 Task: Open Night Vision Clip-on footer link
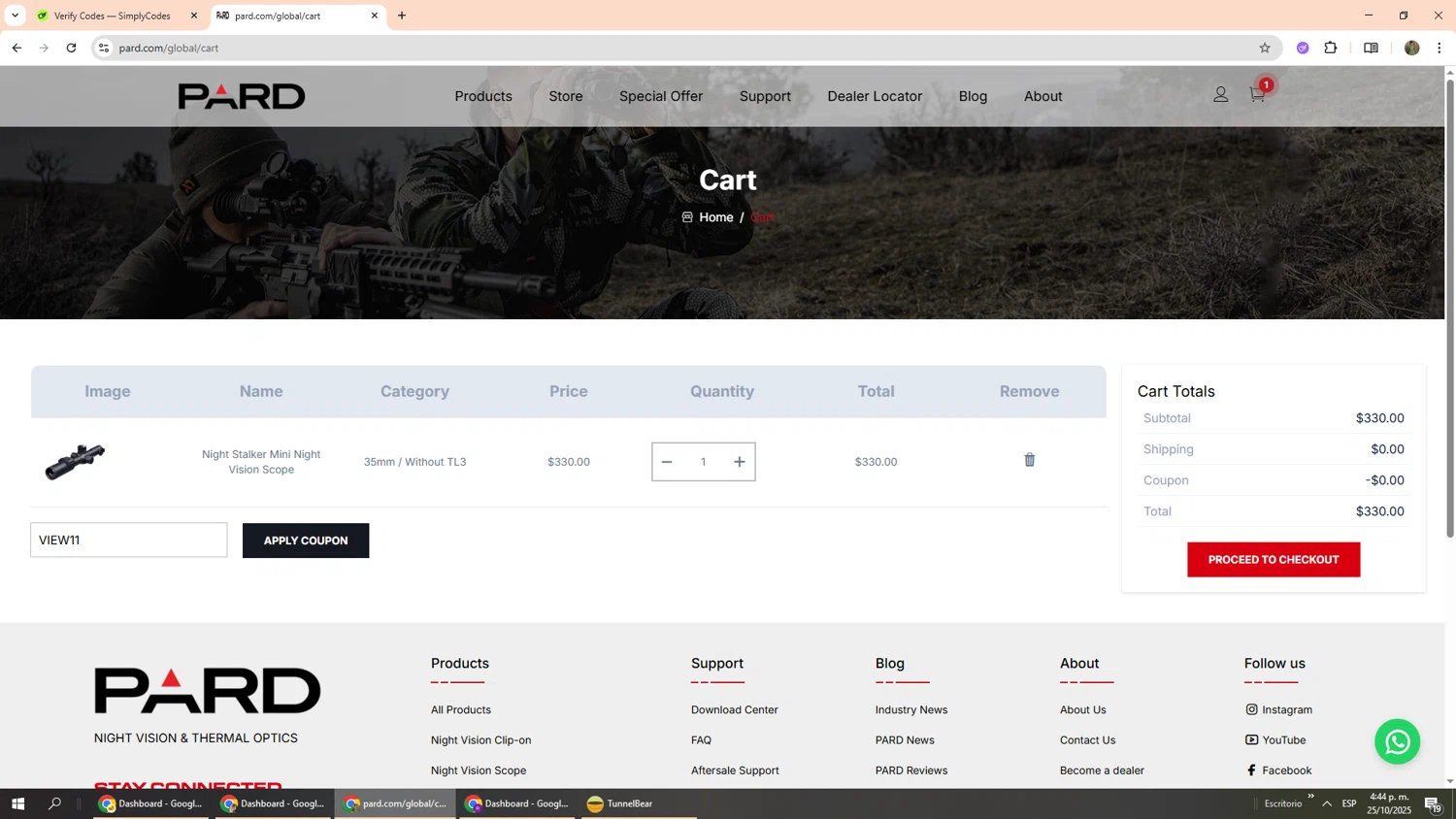tap(481, 739)
